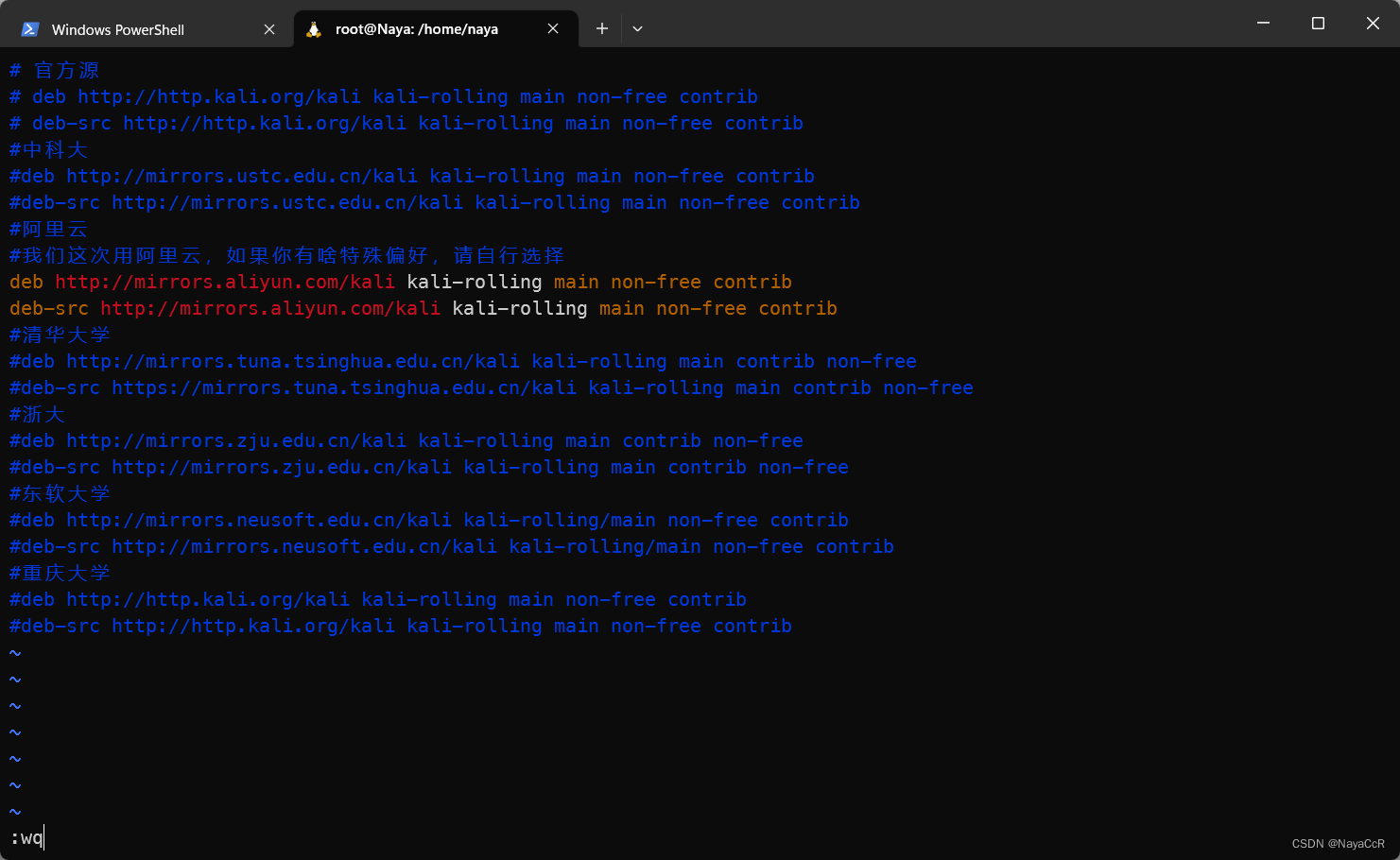Screen dimensions: 1400x860
Task: Click the '#东软大学' comment line
Action: [x=60, y=493]
